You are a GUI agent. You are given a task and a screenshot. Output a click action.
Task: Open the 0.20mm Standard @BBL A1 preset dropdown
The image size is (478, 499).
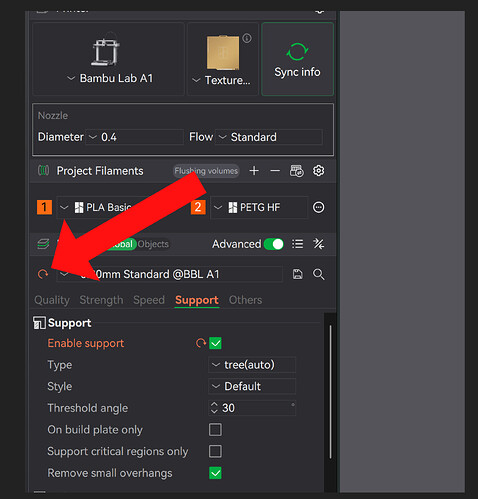pos(169,274)
